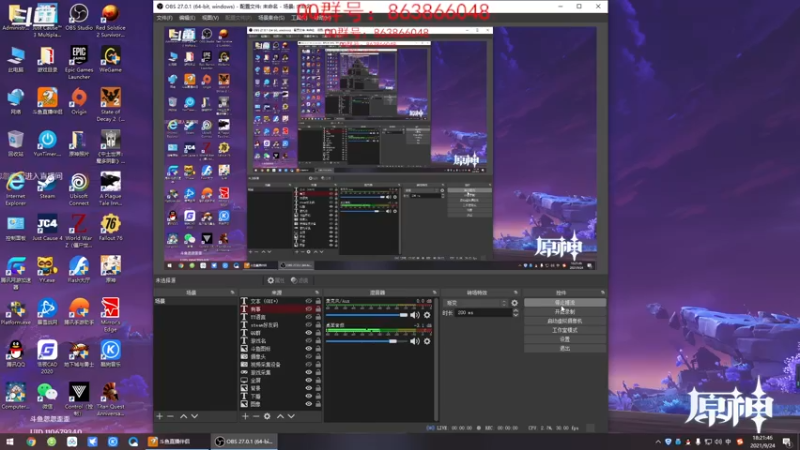Open transition properties gear next to 渐变
The height and width of the screenshot is (450, 800).
point(514,303)
